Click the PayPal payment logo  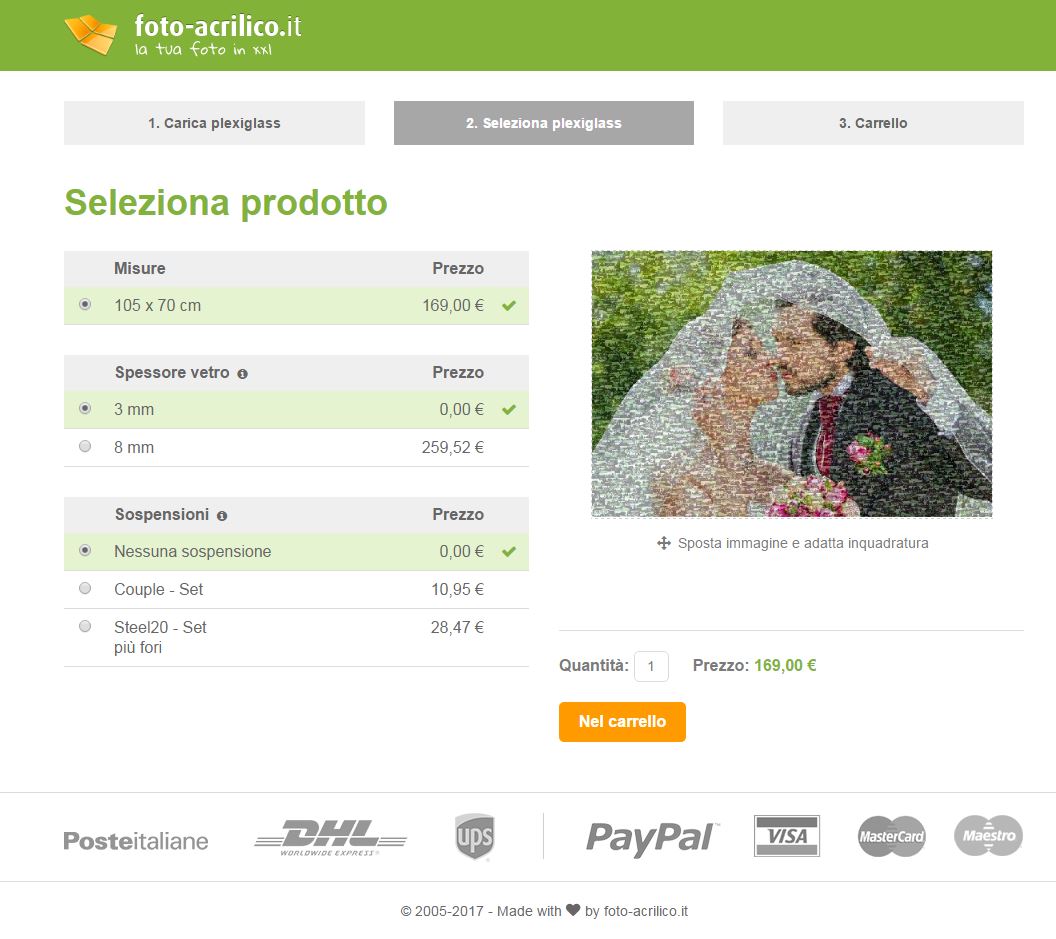click(x=651, y=838)
